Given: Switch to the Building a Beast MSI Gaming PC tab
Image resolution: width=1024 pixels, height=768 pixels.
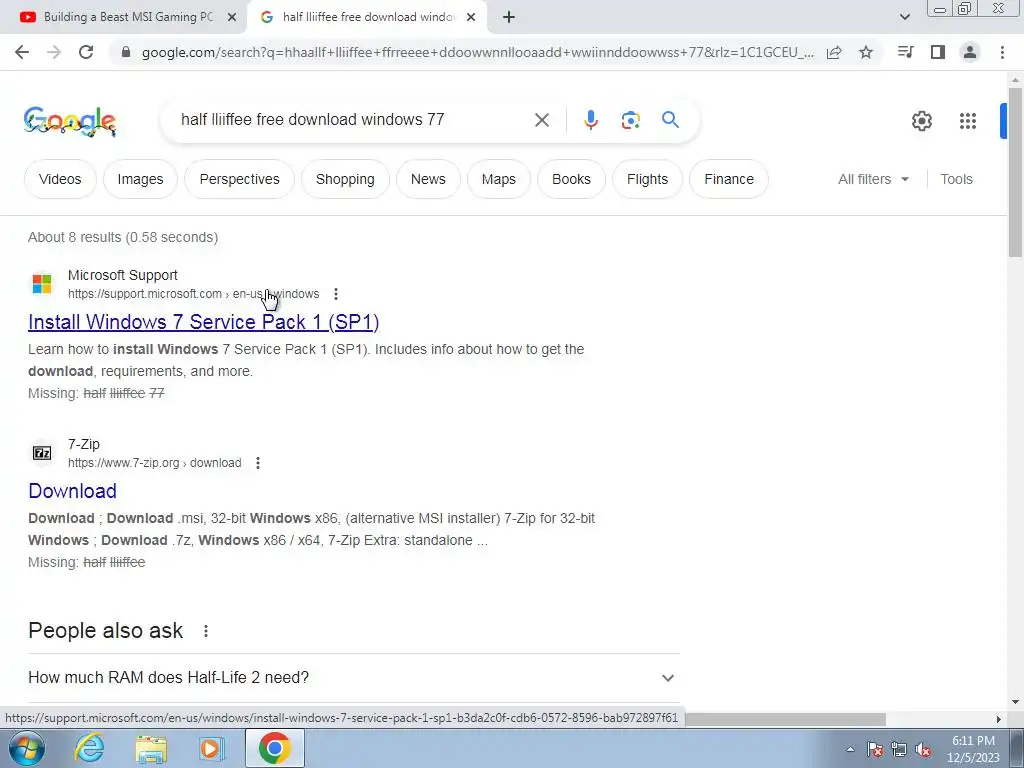Looking at the screenshot, I should point(124,18).
